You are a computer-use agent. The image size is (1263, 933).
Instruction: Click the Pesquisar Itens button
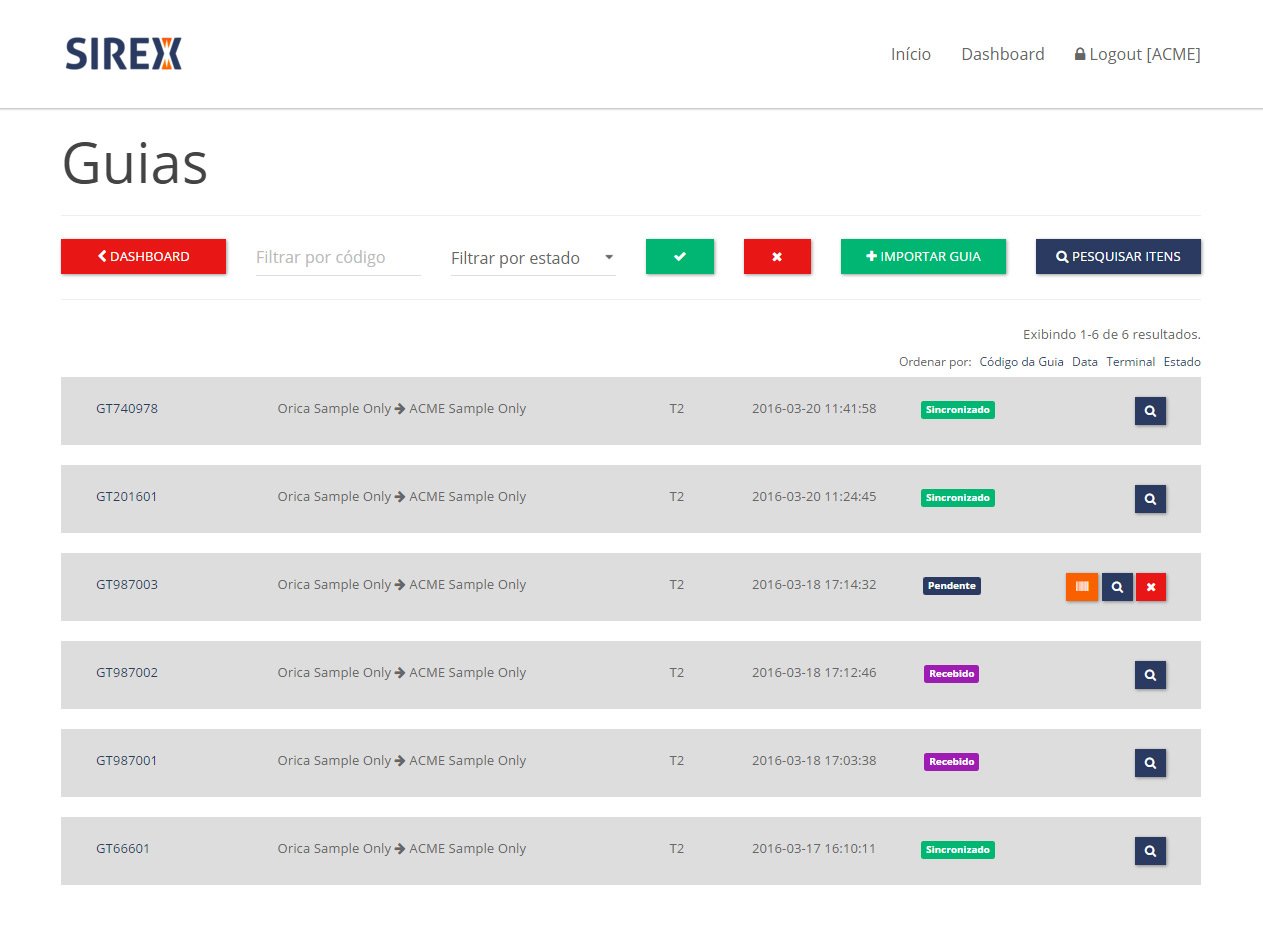(1118, 257)
